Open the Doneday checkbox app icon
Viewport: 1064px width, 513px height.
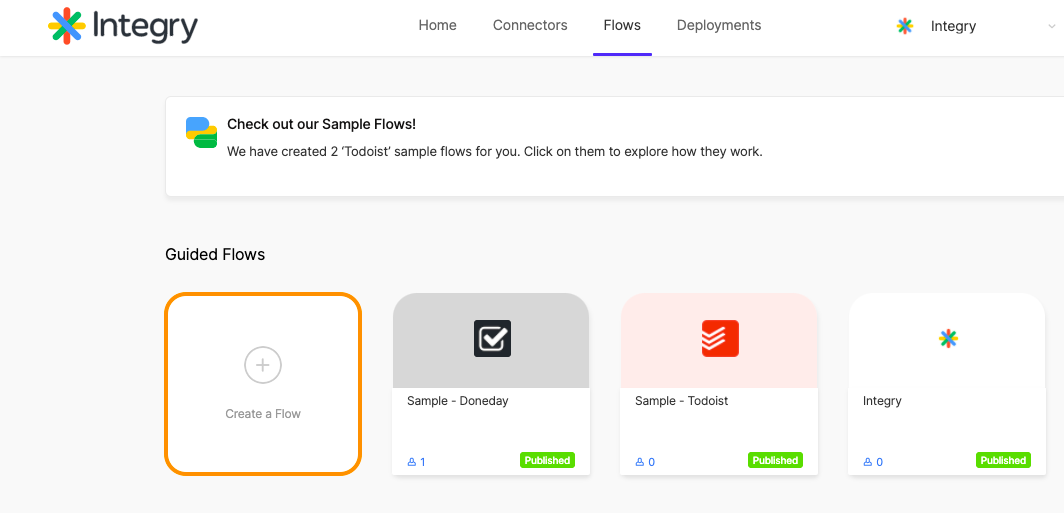click(492, 339)
